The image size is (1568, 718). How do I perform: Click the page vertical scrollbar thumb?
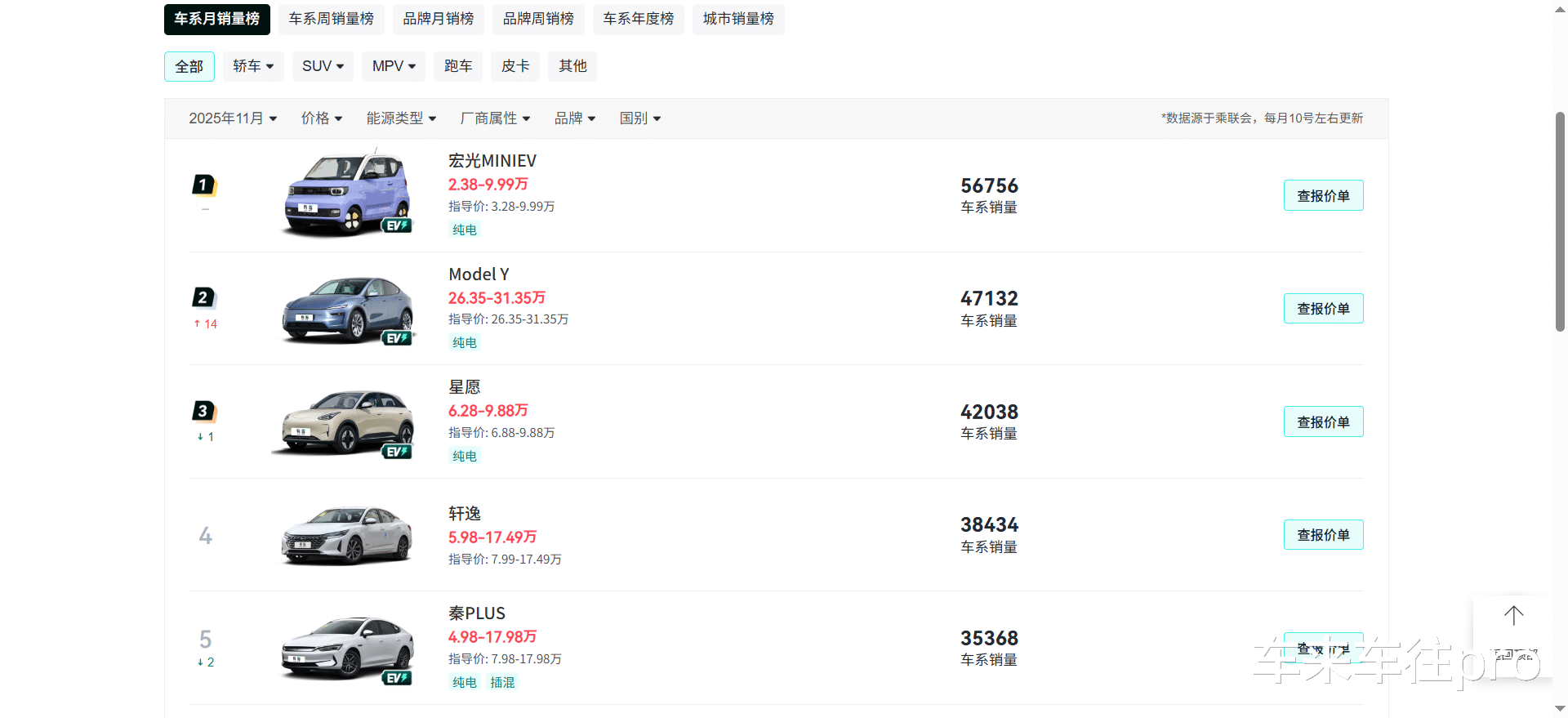coord(1560,221)
